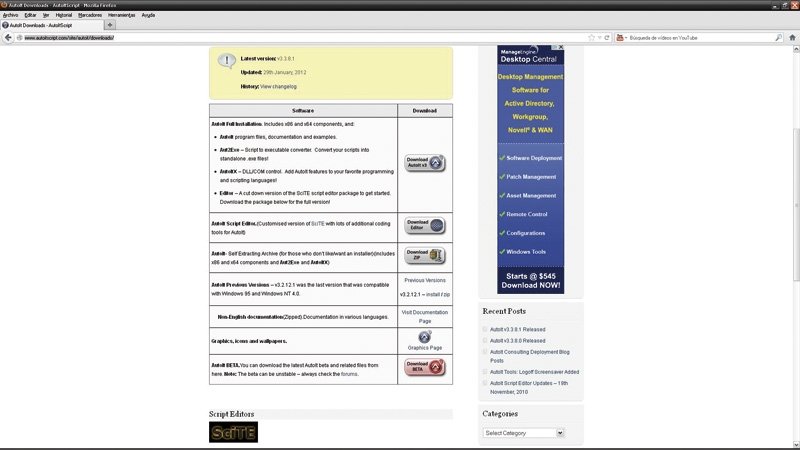Click the Starts @ $545 Download NOW banner
This screenshot has height=450, width=800.
point(531,281)
